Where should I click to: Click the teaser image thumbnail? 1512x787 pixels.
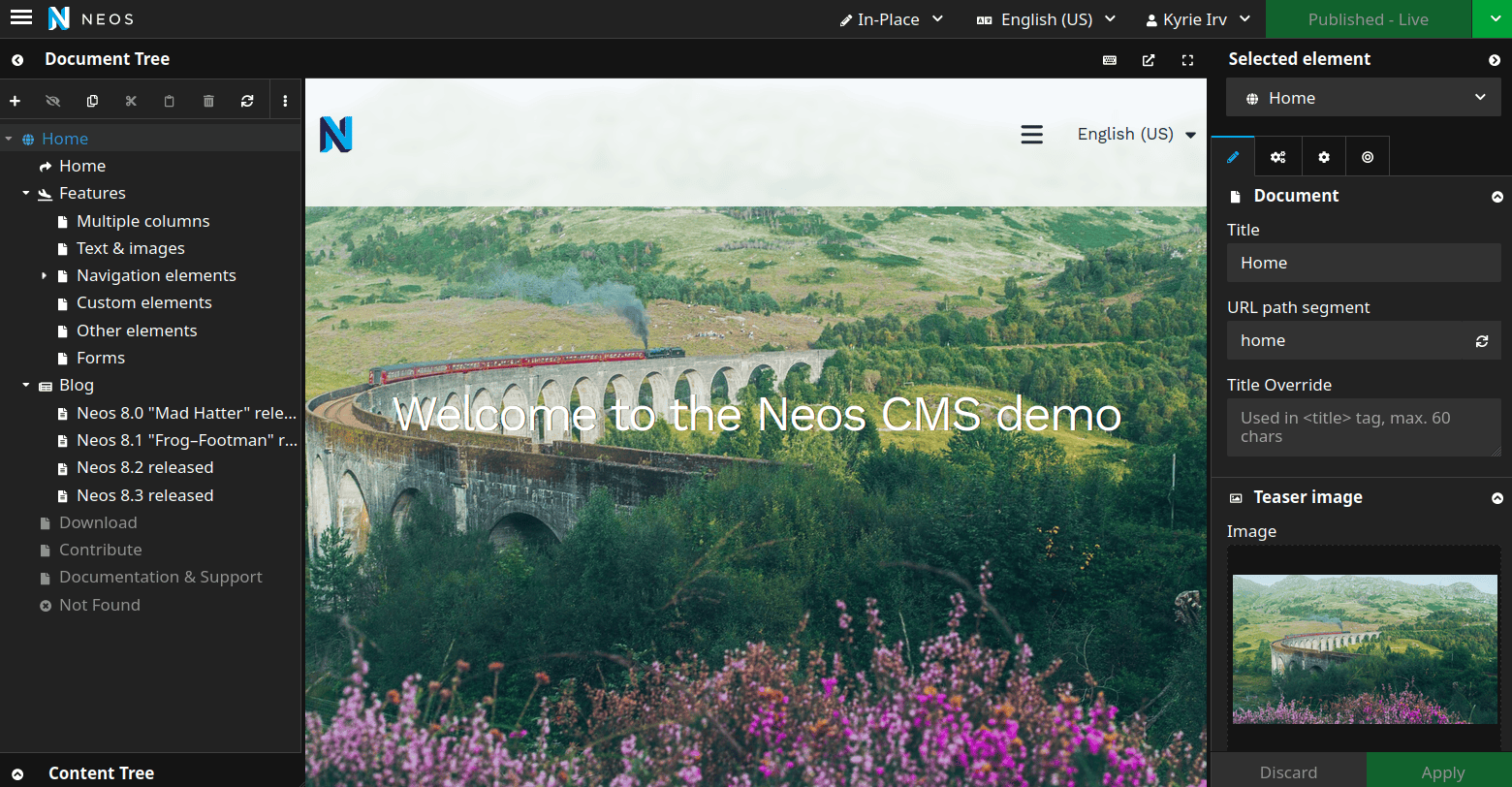click(1365, 649)
